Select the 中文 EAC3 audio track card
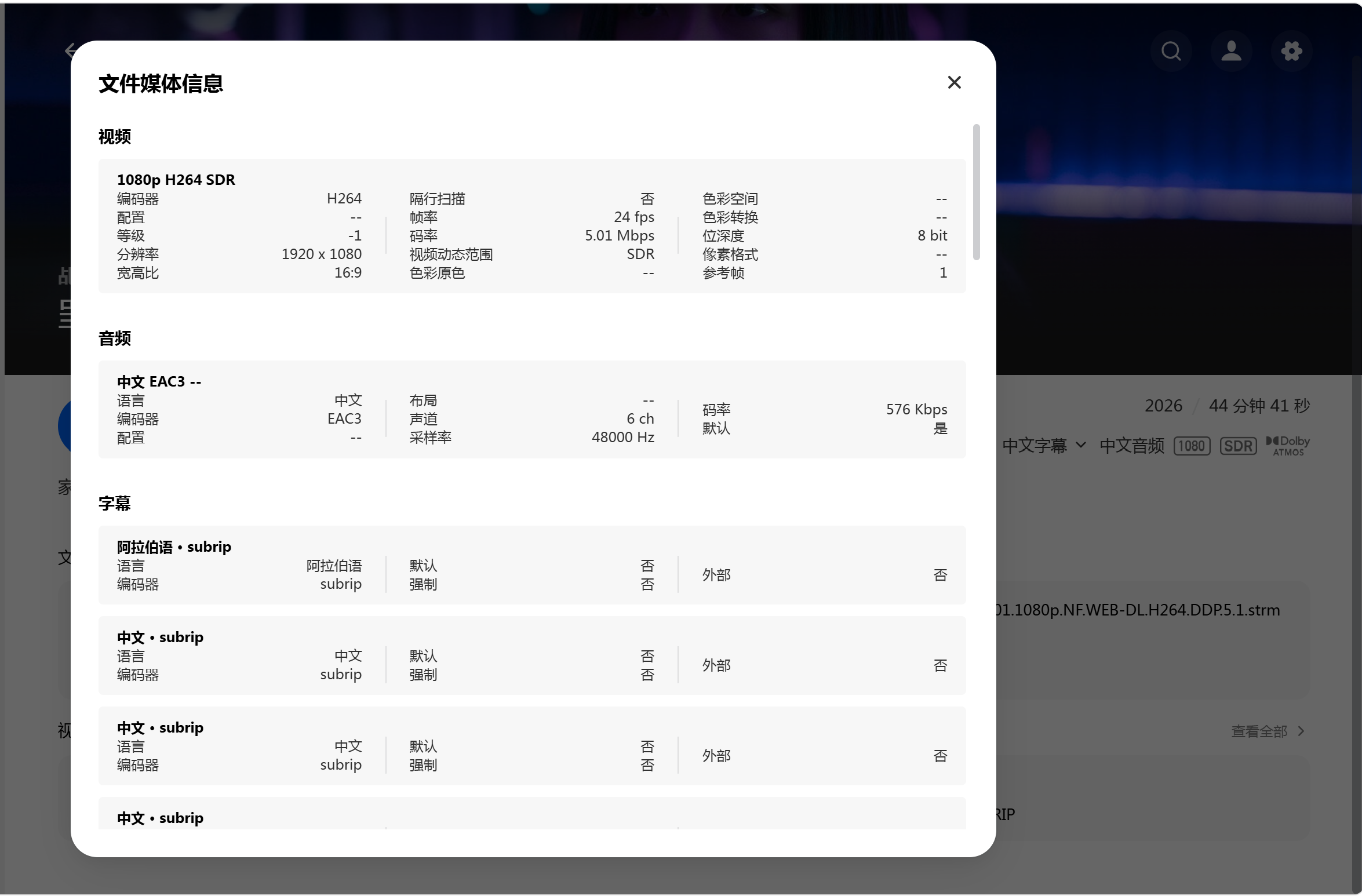 click(x=532, y=409)
